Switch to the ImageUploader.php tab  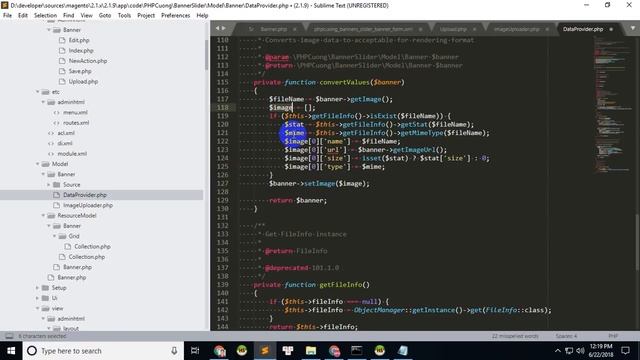click(516, 29)
